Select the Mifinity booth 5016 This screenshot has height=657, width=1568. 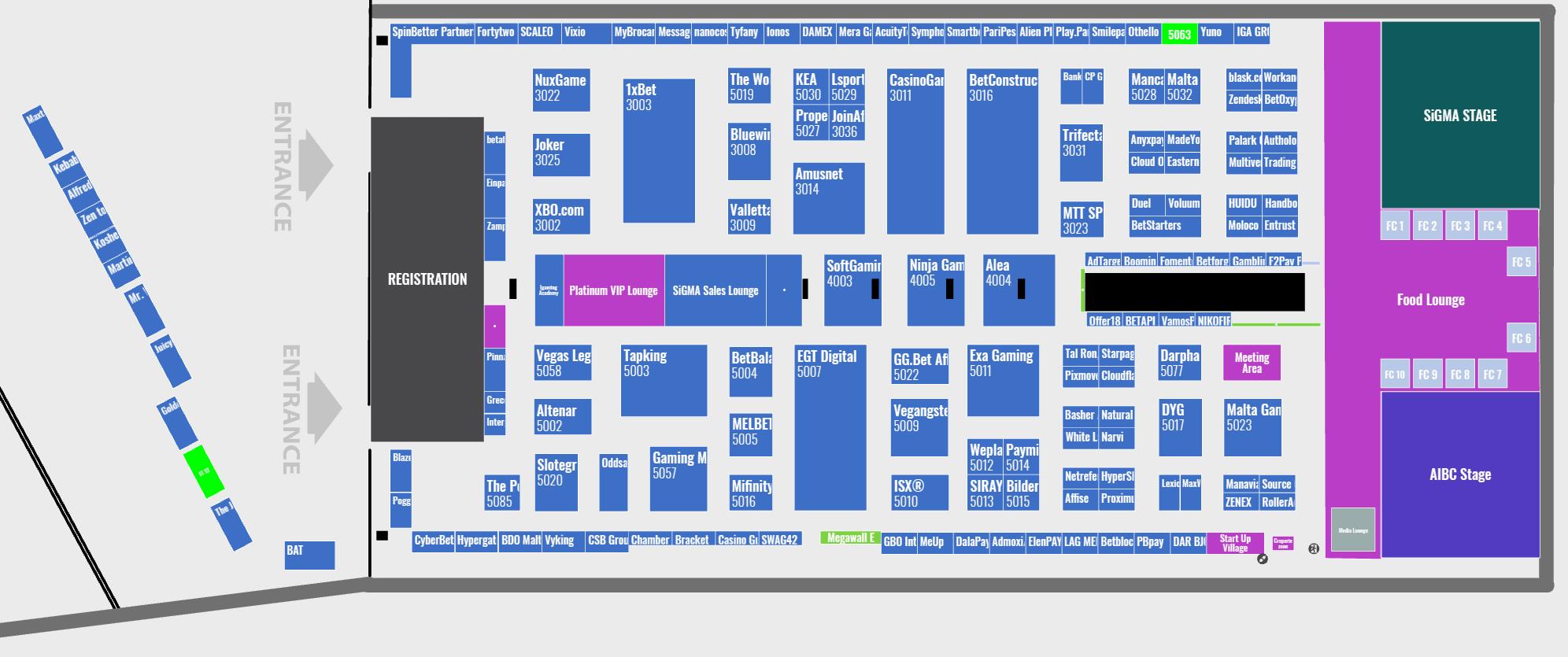(751, 493)
